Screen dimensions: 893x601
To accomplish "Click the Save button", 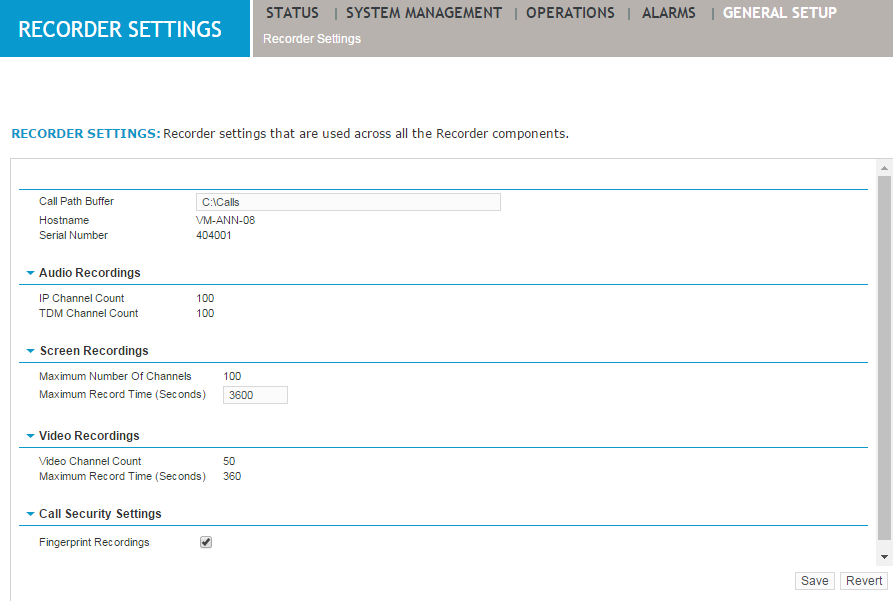I will click(814, 580).
